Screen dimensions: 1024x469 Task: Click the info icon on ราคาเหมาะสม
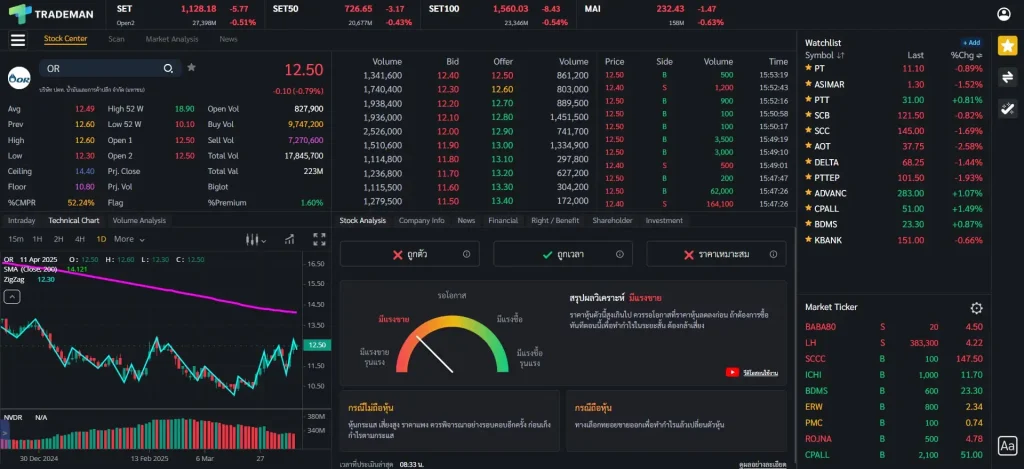pyautogui.click(x=773, y=254)
